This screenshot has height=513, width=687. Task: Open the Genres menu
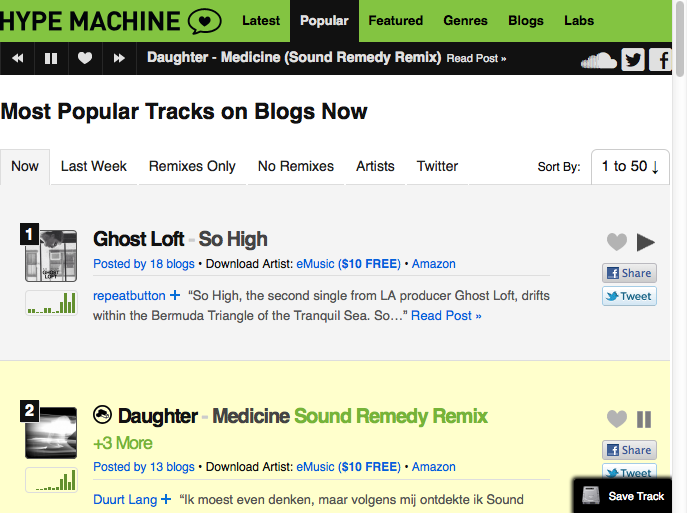pos(465,20)
